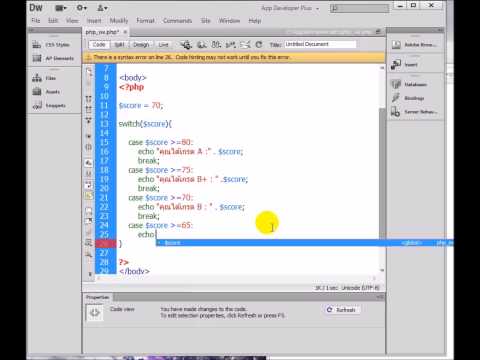Screen dimensions: 480x360
Task: Click the yellow syntax error warning bar
Action: tap(234, 57)
